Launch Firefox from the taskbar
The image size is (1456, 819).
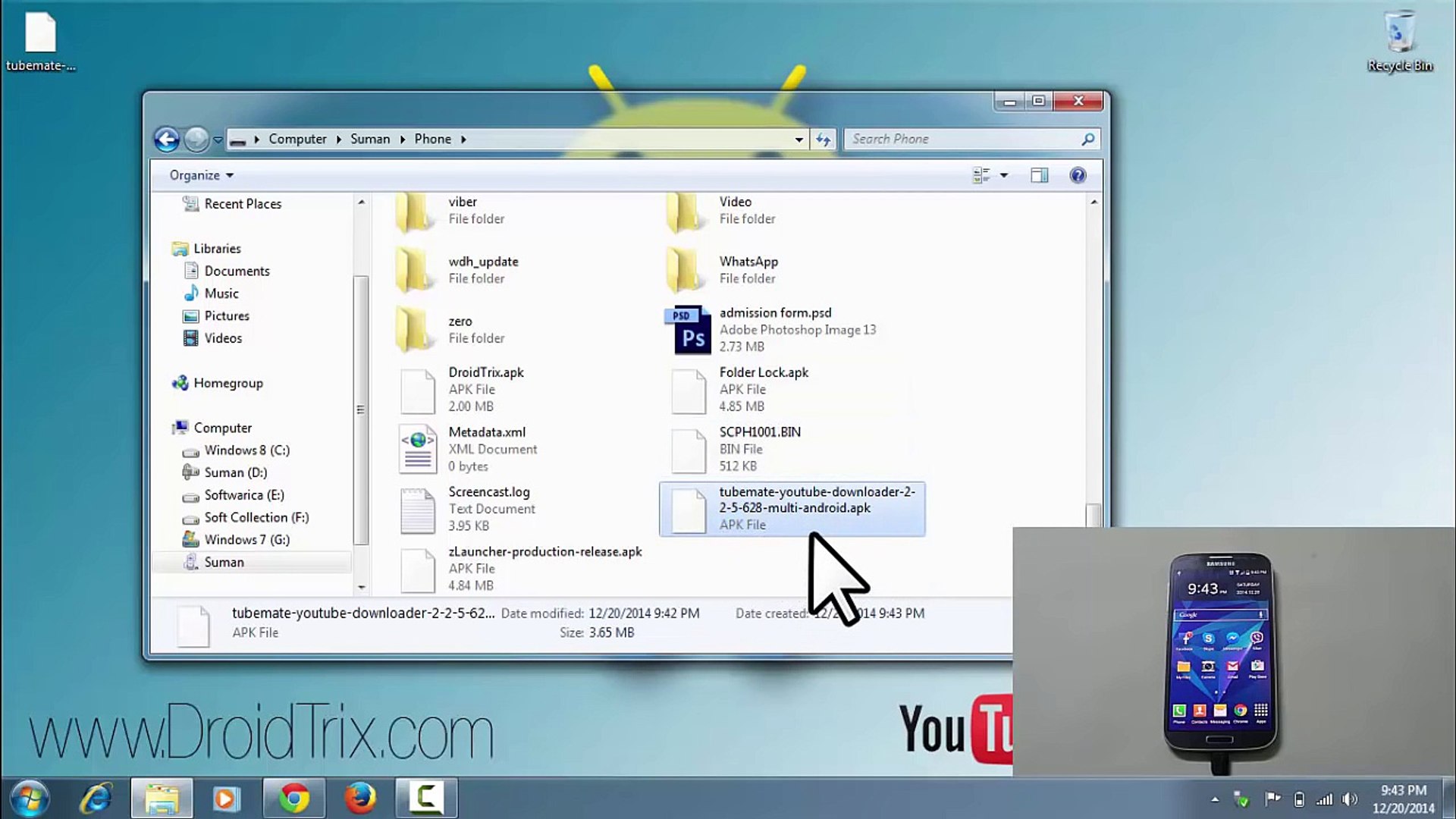pos(360,798)
